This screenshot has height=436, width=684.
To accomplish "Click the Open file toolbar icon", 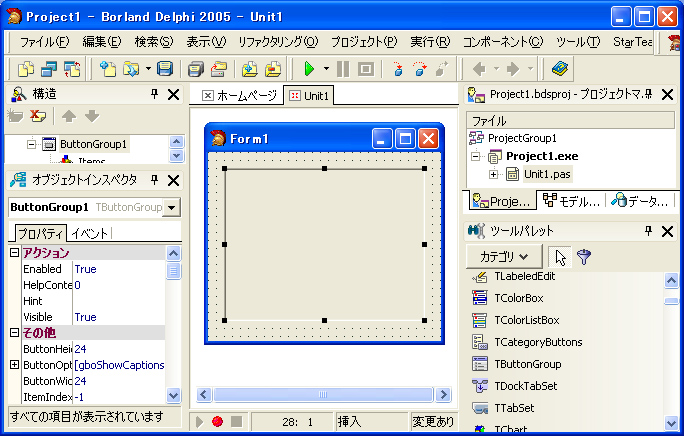I will (x=130, y=69).
